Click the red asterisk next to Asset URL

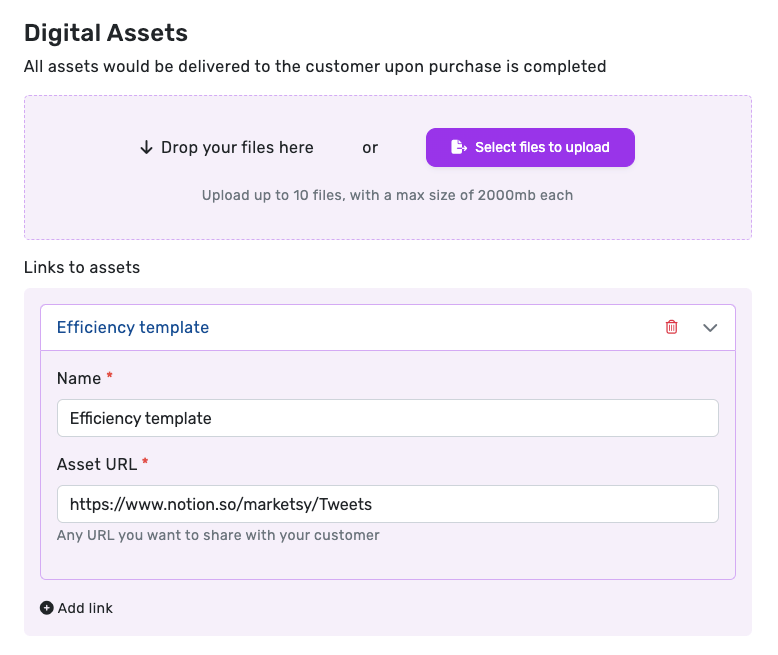(x=145, y=461)
